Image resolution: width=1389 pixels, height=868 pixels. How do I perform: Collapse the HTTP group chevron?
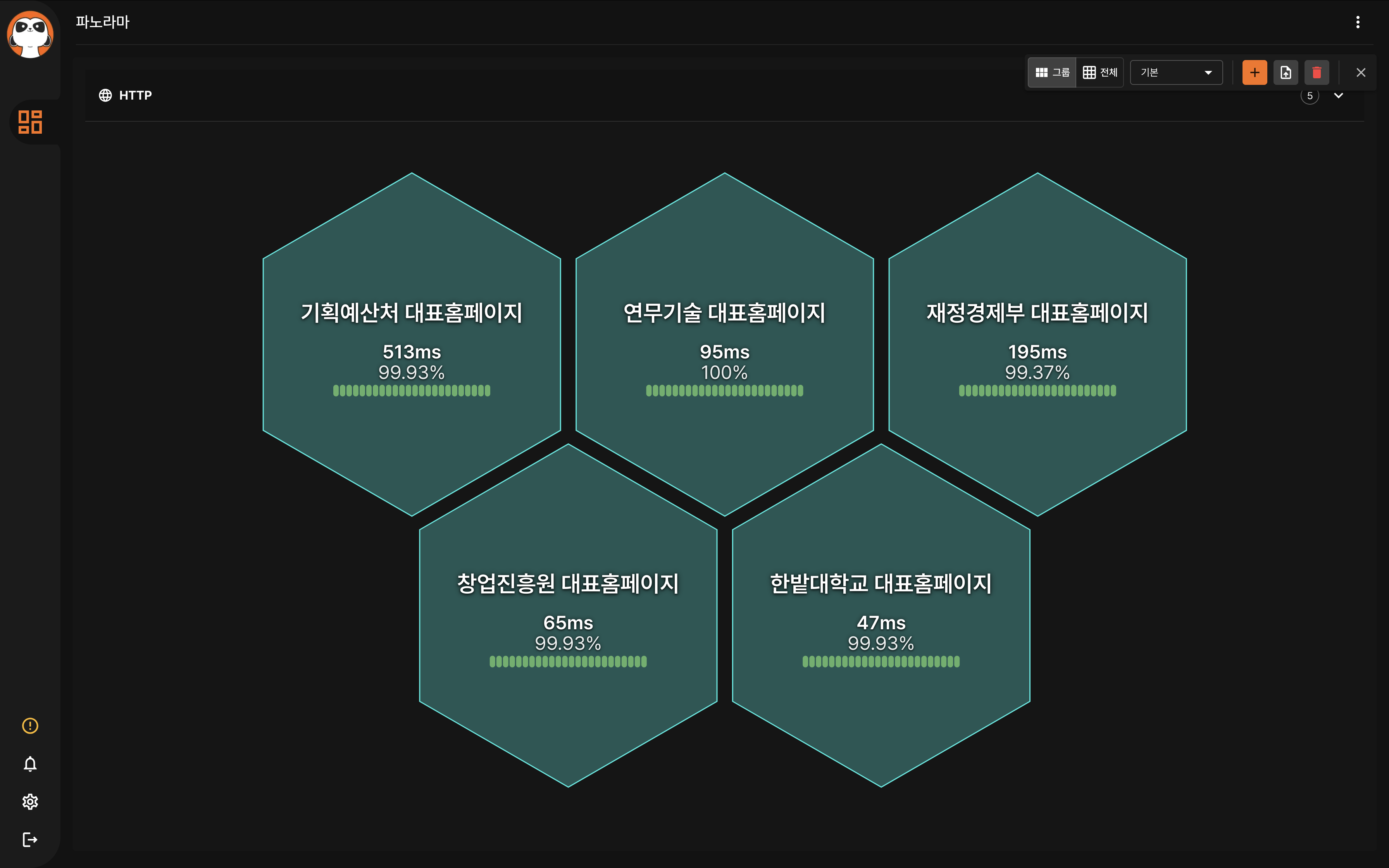click(x=1339, y=96)
